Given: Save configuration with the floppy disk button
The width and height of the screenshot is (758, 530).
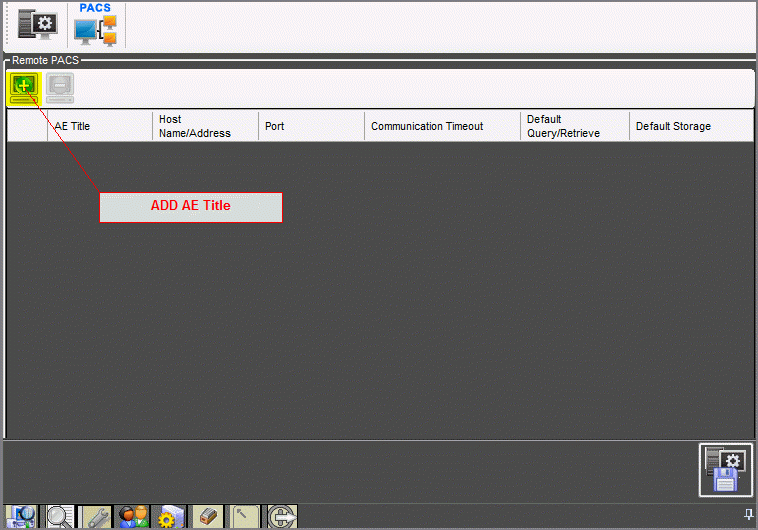Looking at the screenshot, I should tap(725, 470).
